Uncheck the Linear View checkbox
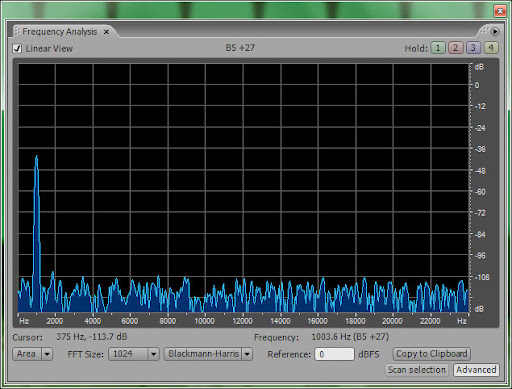This screenshot has height=389, width=512. [17, 49]
